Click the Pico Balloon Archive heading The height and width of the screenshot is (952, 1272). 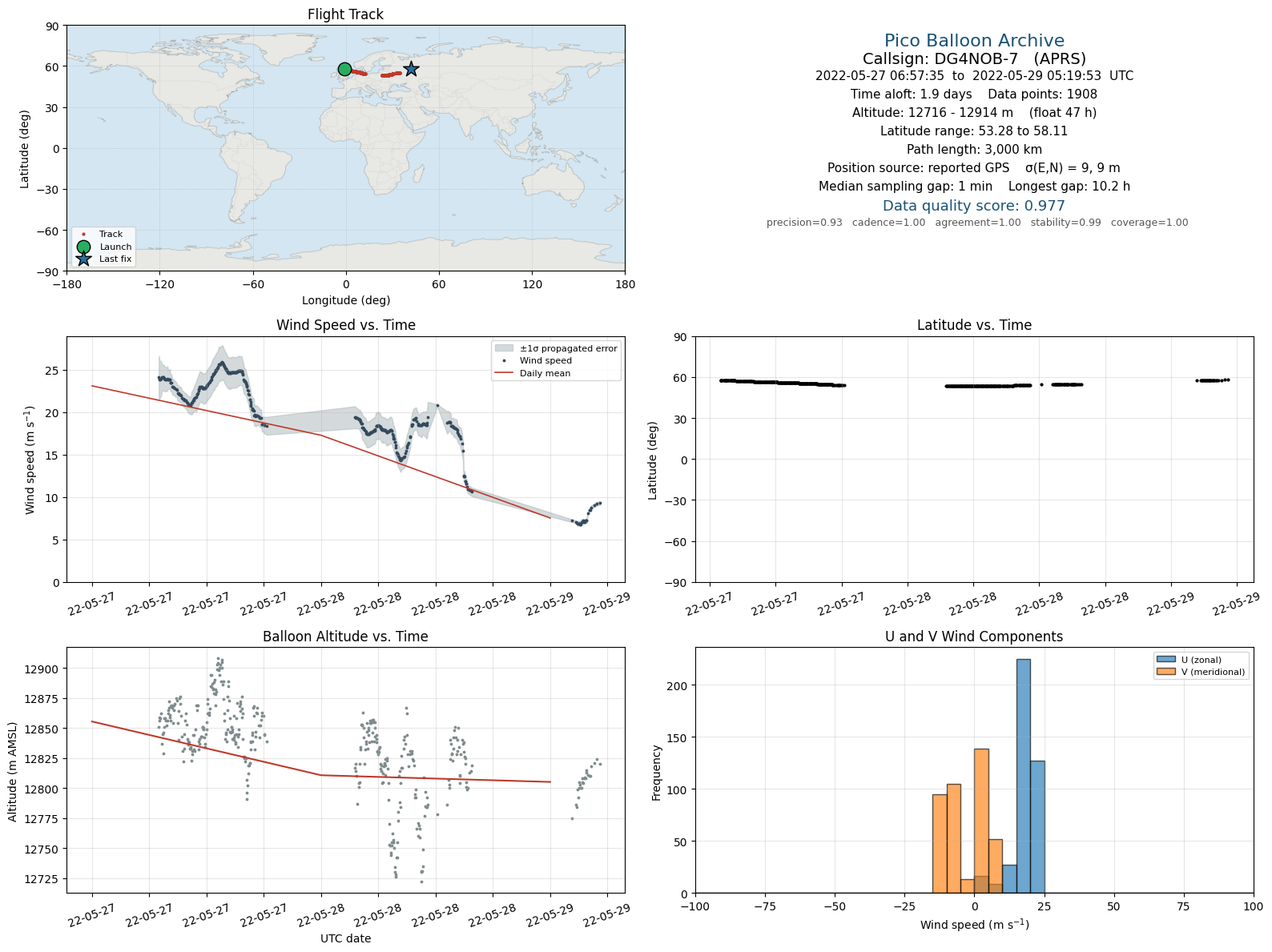pos(974,41)
